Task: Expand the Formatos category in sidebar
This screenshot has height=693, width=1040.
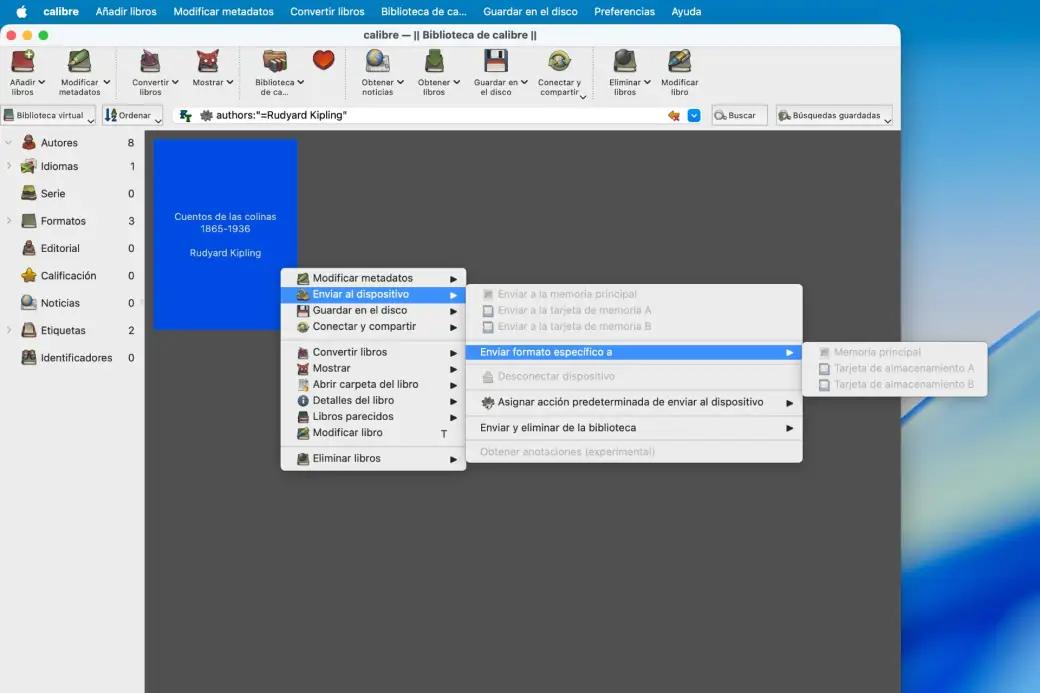Action: coord(9,221)
